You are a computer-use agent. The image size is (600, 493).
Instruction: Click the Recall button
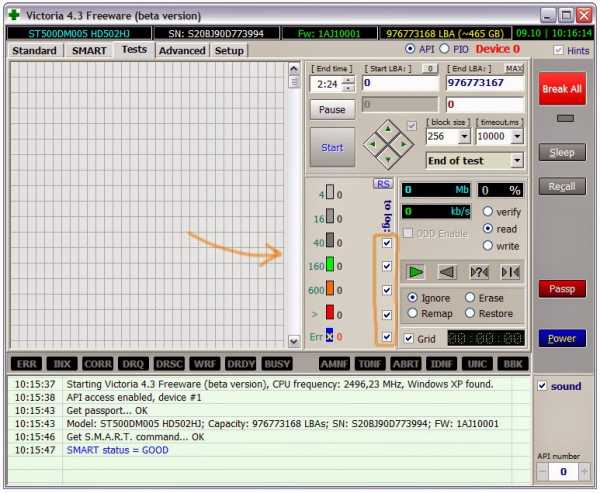pyautogui.click(x=562, y=186)
